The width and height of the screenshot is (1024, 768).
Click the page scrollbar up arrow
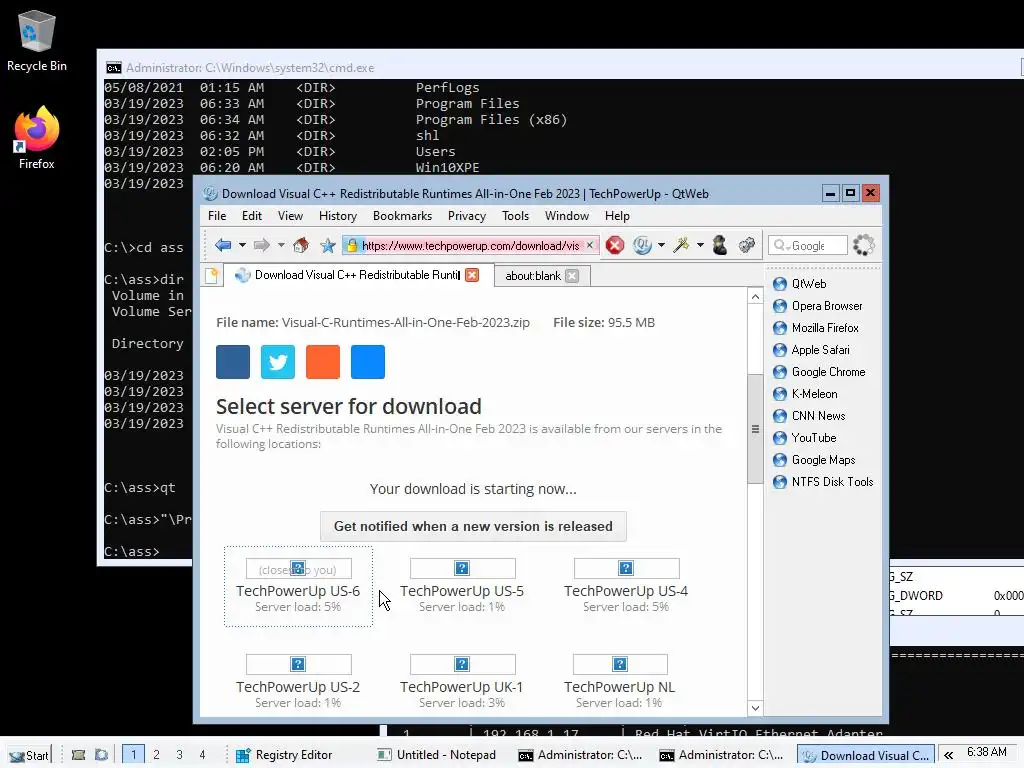coord(755,297)
